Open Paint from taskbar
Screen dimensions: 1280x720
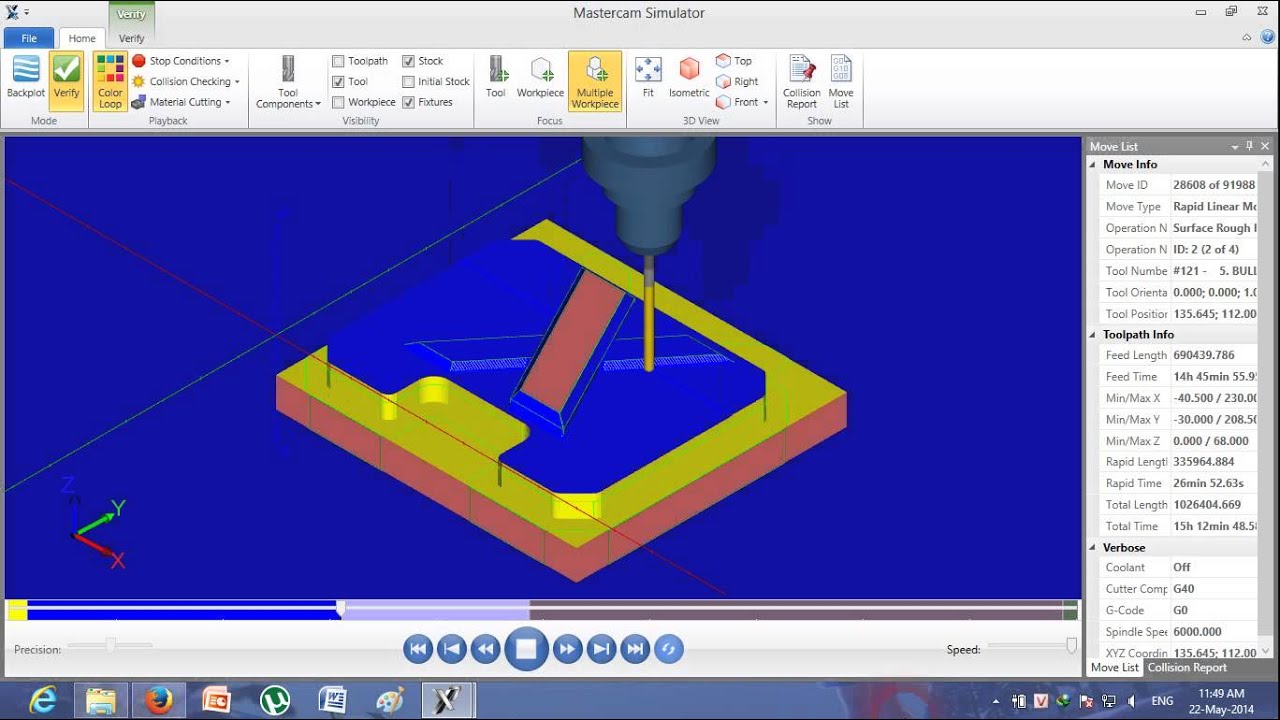(x=390, y=701)
